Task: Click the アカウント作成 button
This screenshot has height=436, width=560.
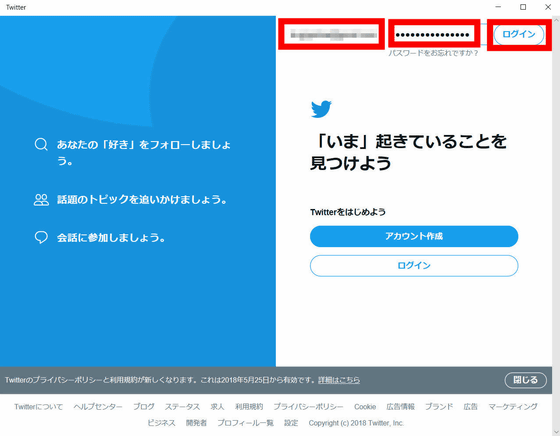Action: (x=414, y=236)
